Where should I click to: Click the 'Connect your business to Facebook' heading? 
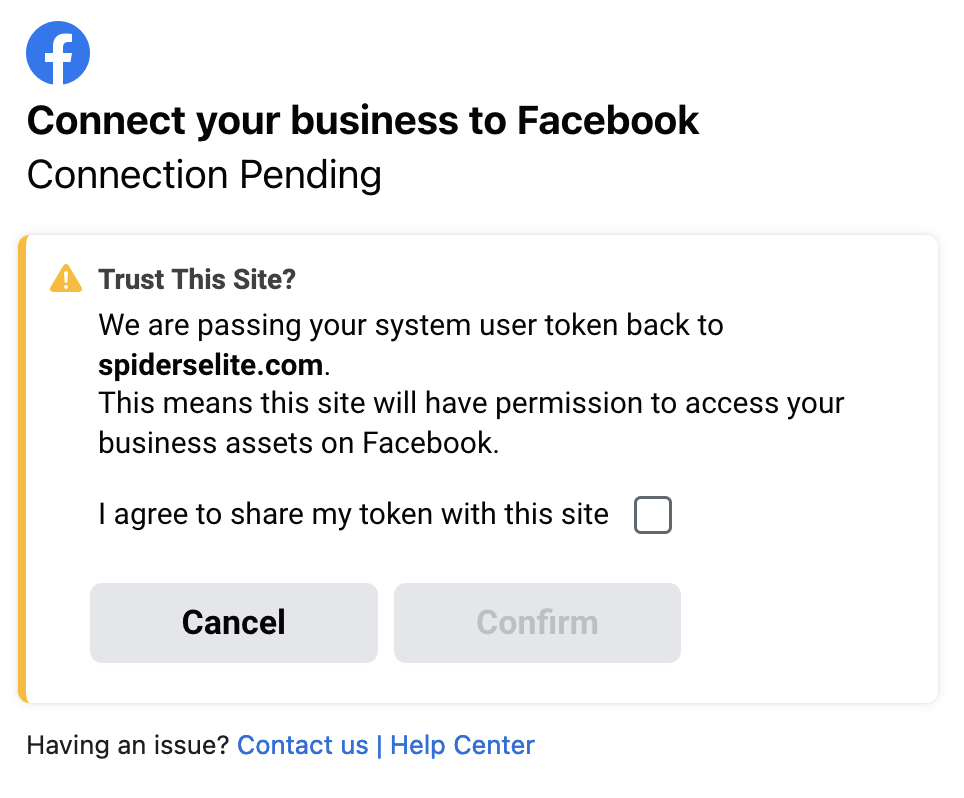pyautogui.click(x=363, y=120)
